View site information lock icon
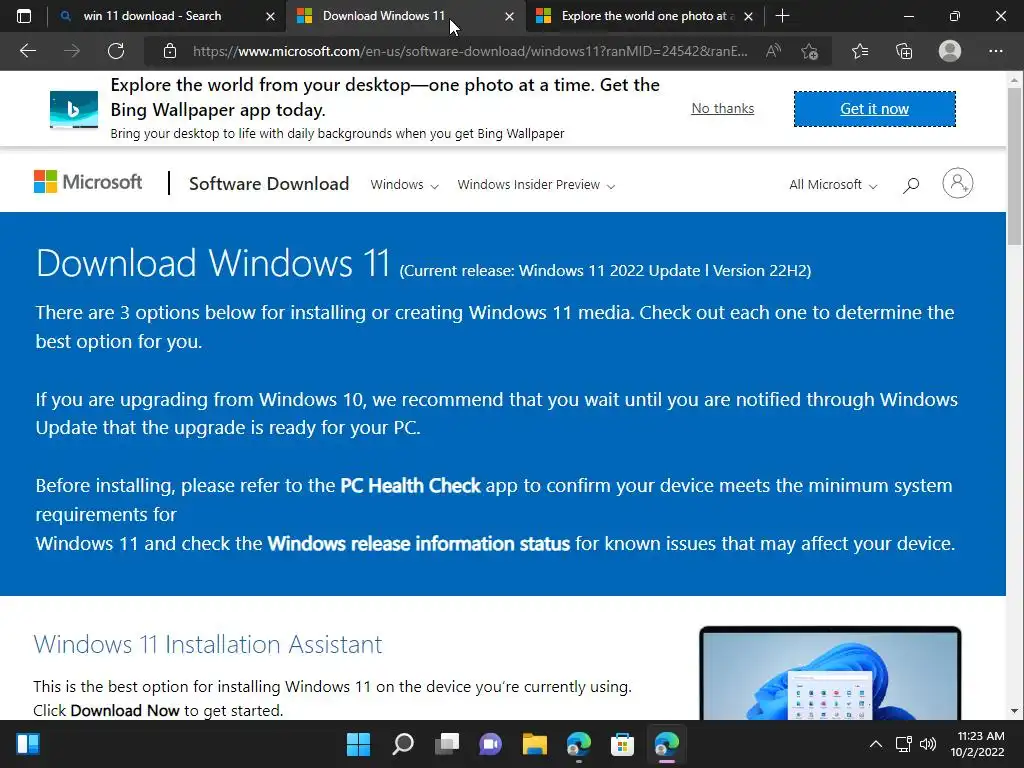 pos(170,51)
